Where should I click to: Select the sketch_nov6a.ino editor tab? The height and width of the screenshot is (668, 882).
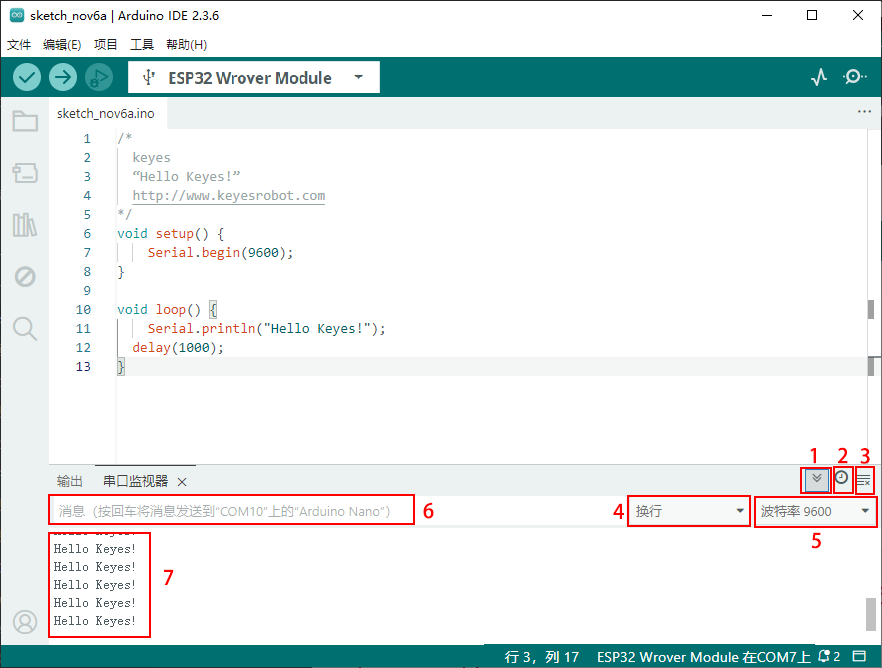(x=106, y=114)
